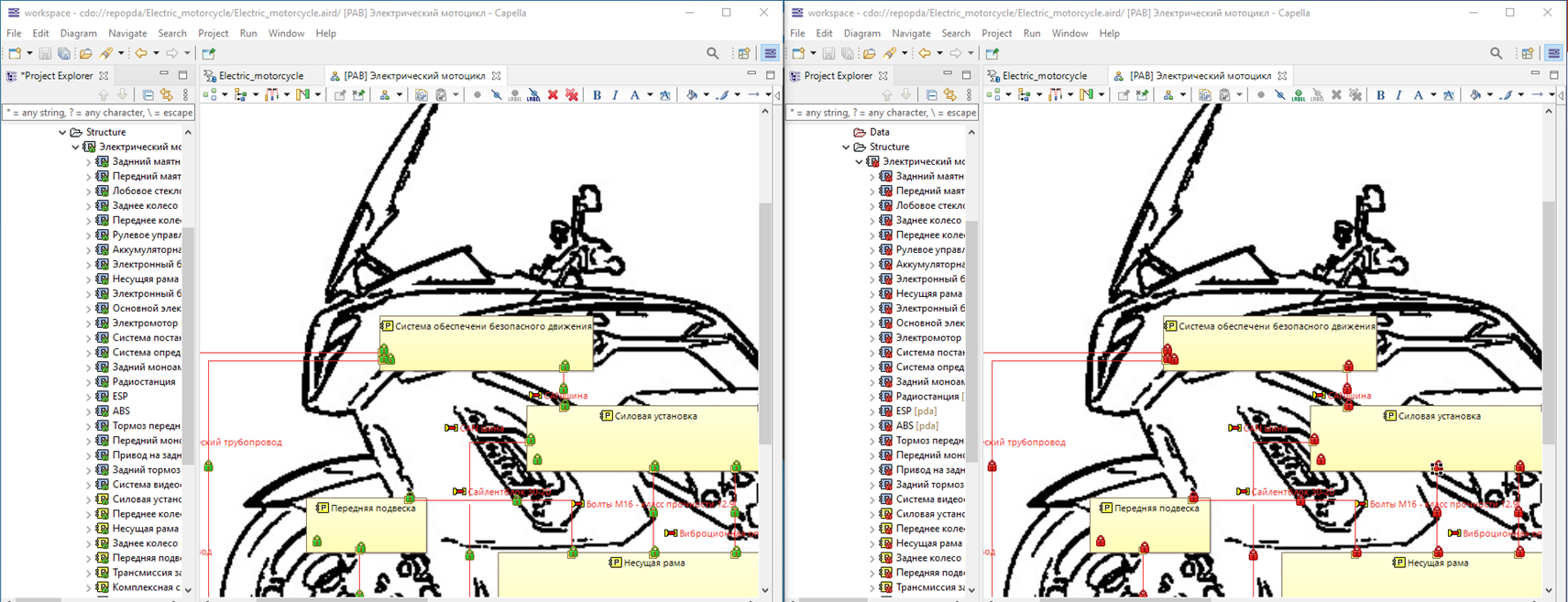Viewport: 1568px width, 602px height.
Task: Switch to Electric_motorcycle tab in right window
Action: tap(1044, 76)
